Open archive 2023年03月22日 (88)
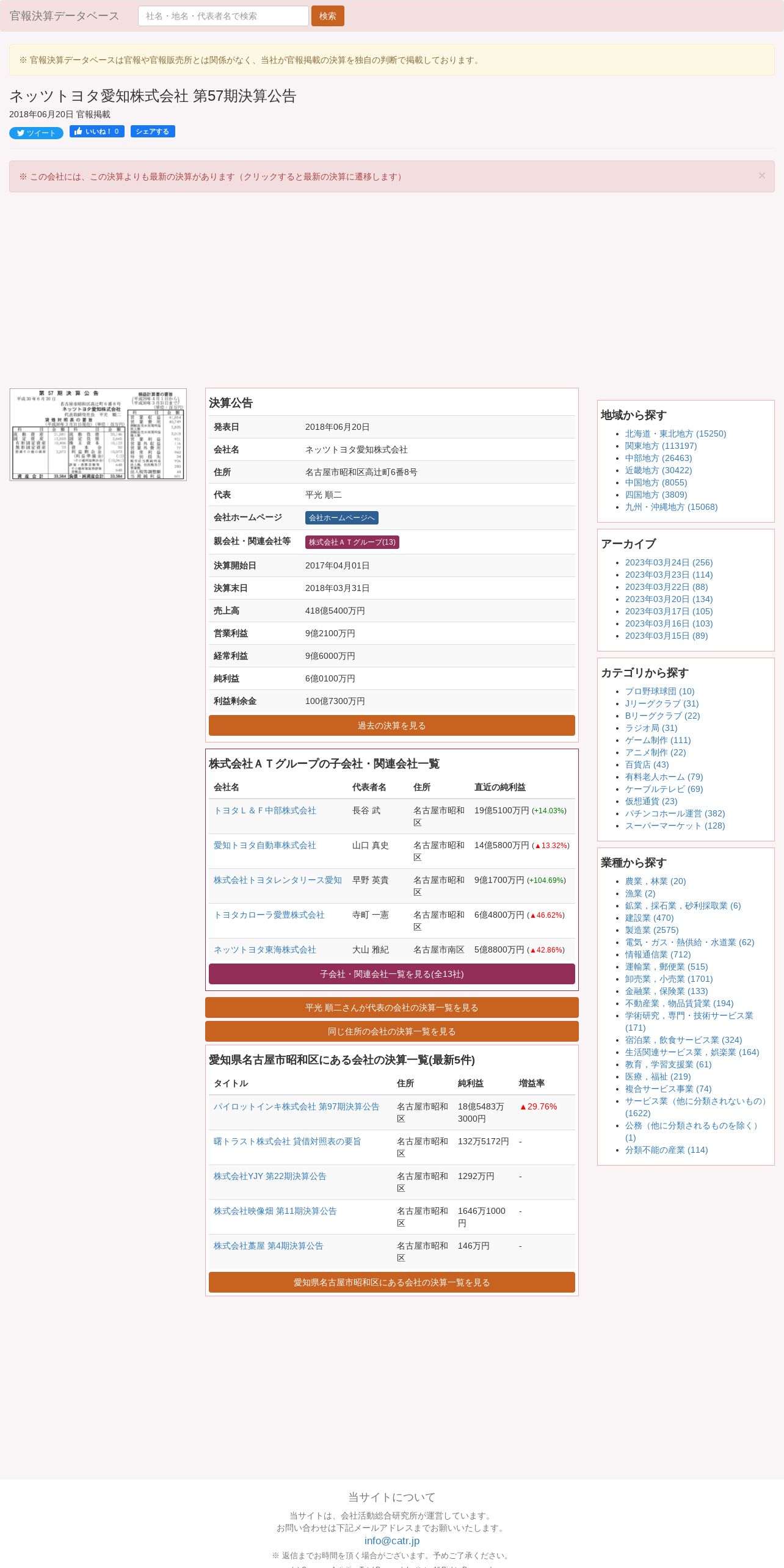 pos(666,587)
